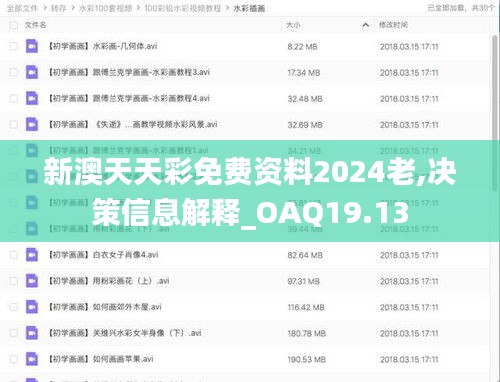Click video icon for 用粉彩画花（上）.avi

[x=32, y=281]
